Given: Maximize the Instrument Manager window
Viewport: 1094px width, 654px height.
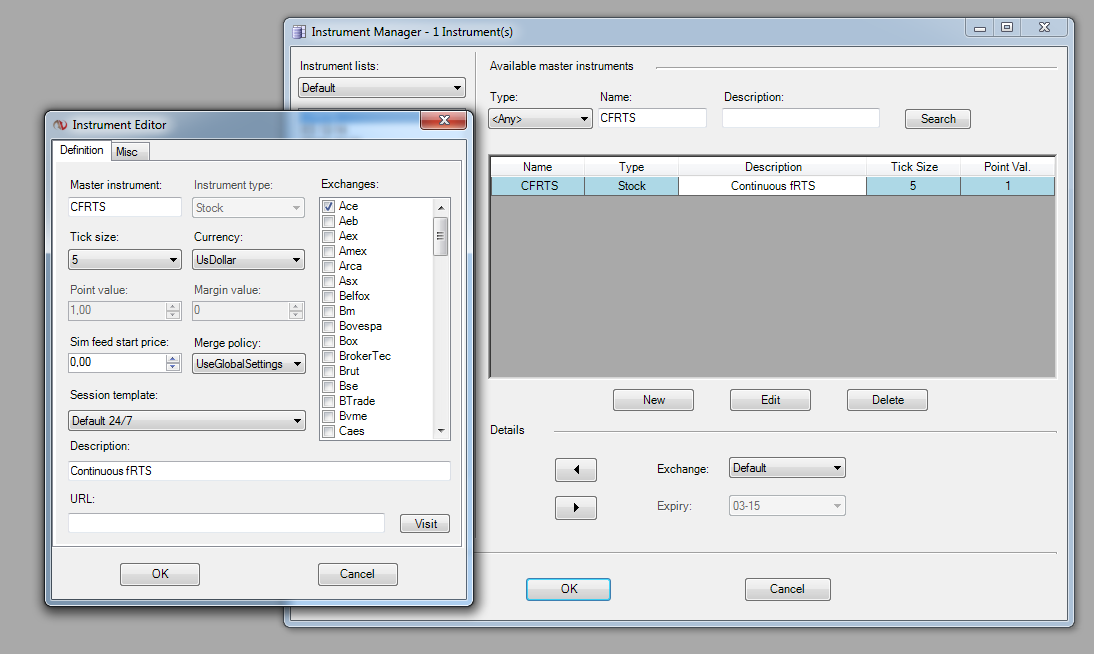Looking at the screenshot, I should 1007,27.
